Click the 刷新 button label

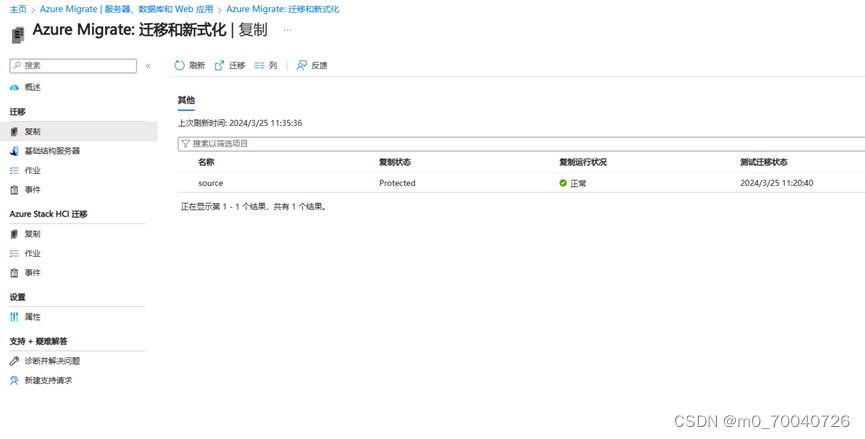click(197, 66)
